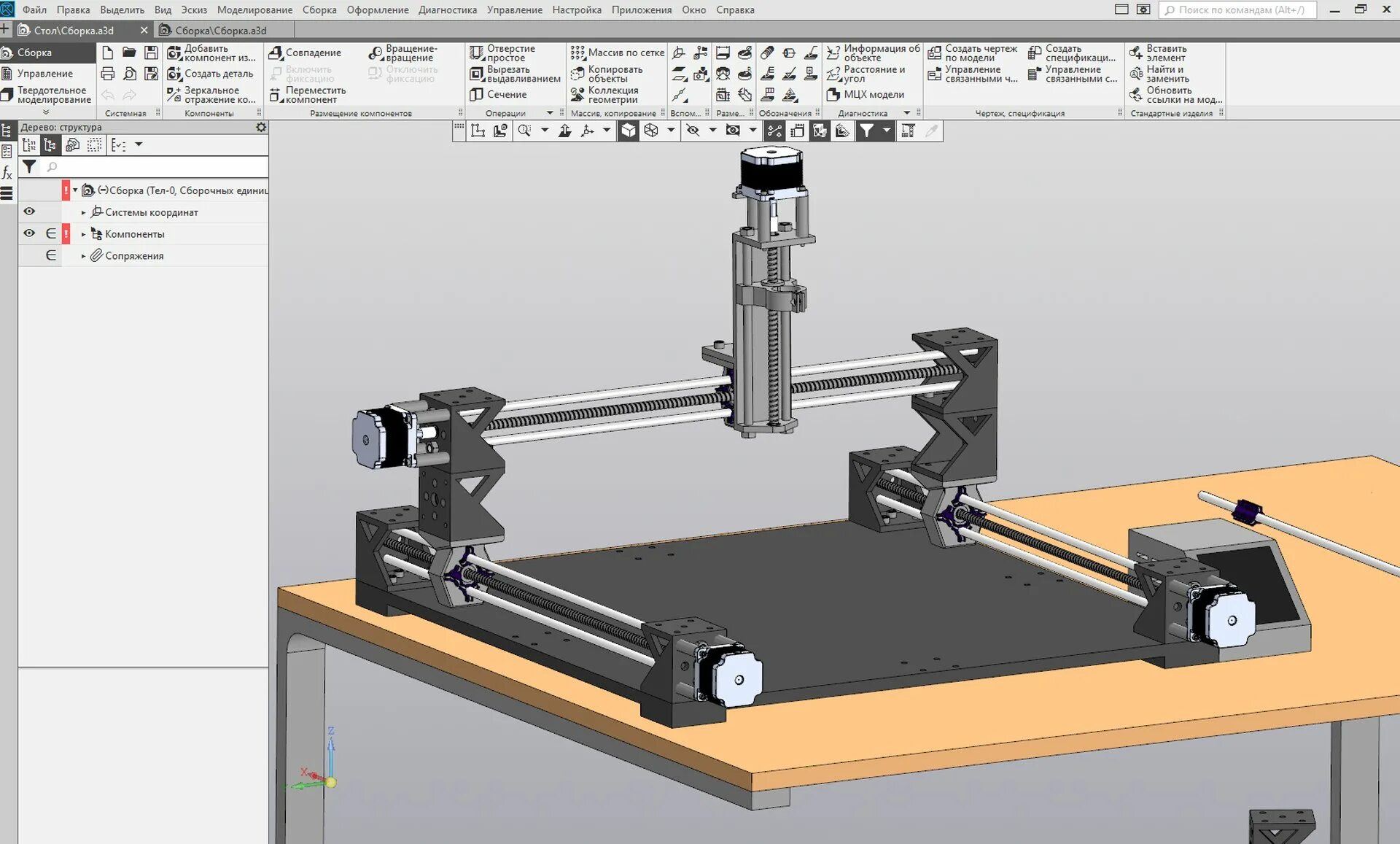Select the Совпадение mate tool

click(x=305, y=53)
